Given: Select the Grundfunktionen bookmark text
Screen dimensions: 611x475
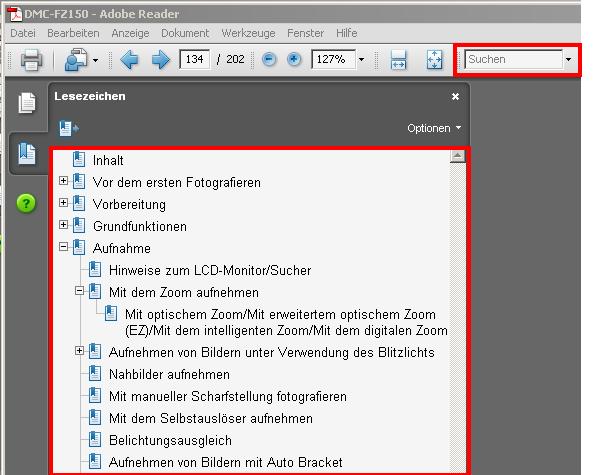Looking at the screenshot, I should pos(140,226).
